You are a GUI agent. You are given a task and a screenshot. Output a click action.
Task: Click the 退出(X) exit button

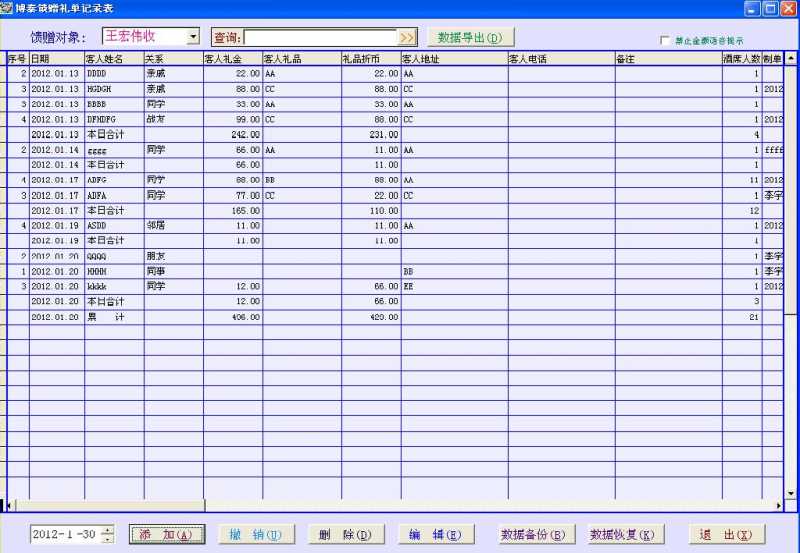(x=725, y=535)
